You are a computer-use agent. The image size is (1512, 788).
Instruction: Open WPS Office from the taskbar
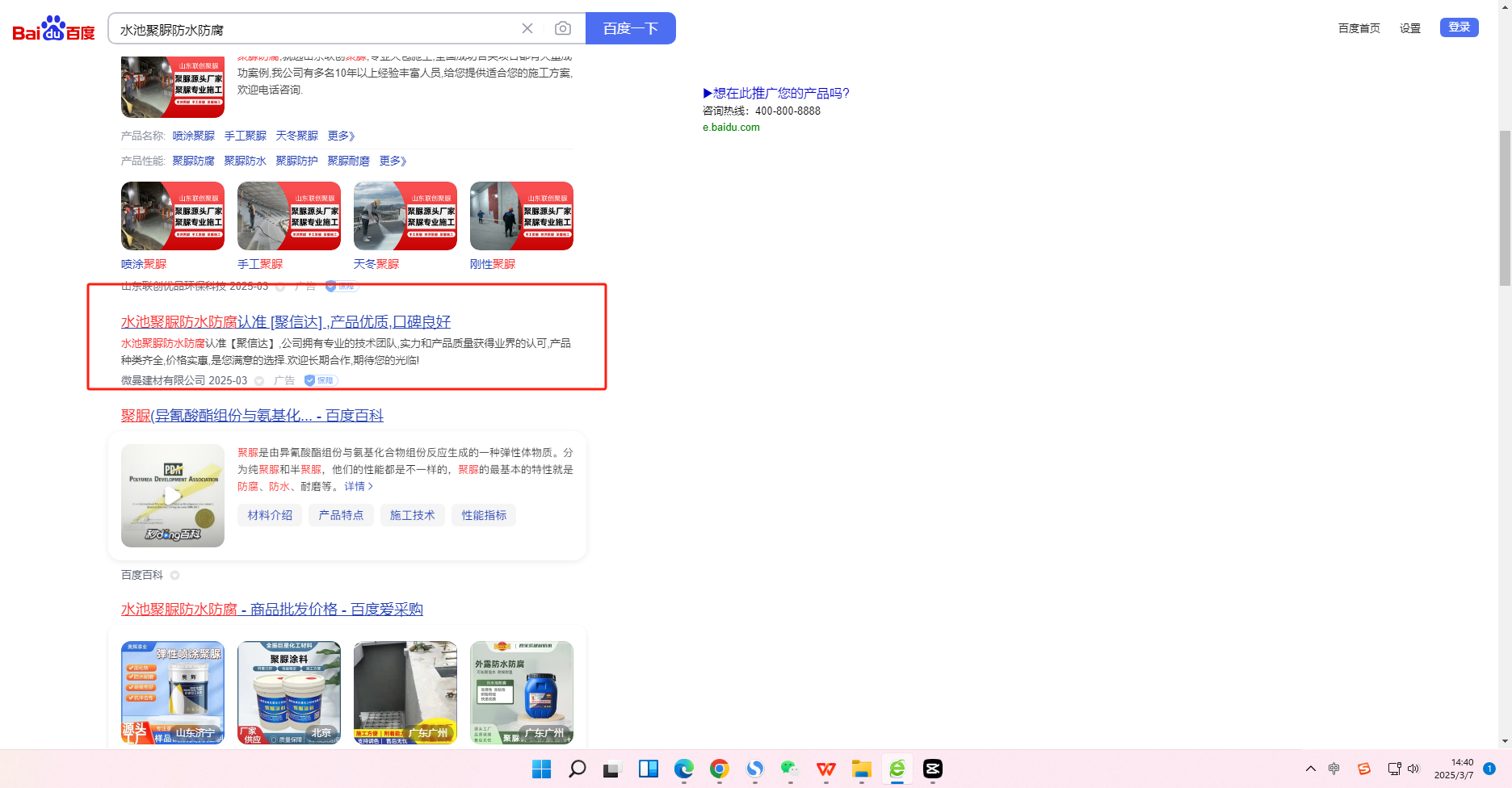826,769
